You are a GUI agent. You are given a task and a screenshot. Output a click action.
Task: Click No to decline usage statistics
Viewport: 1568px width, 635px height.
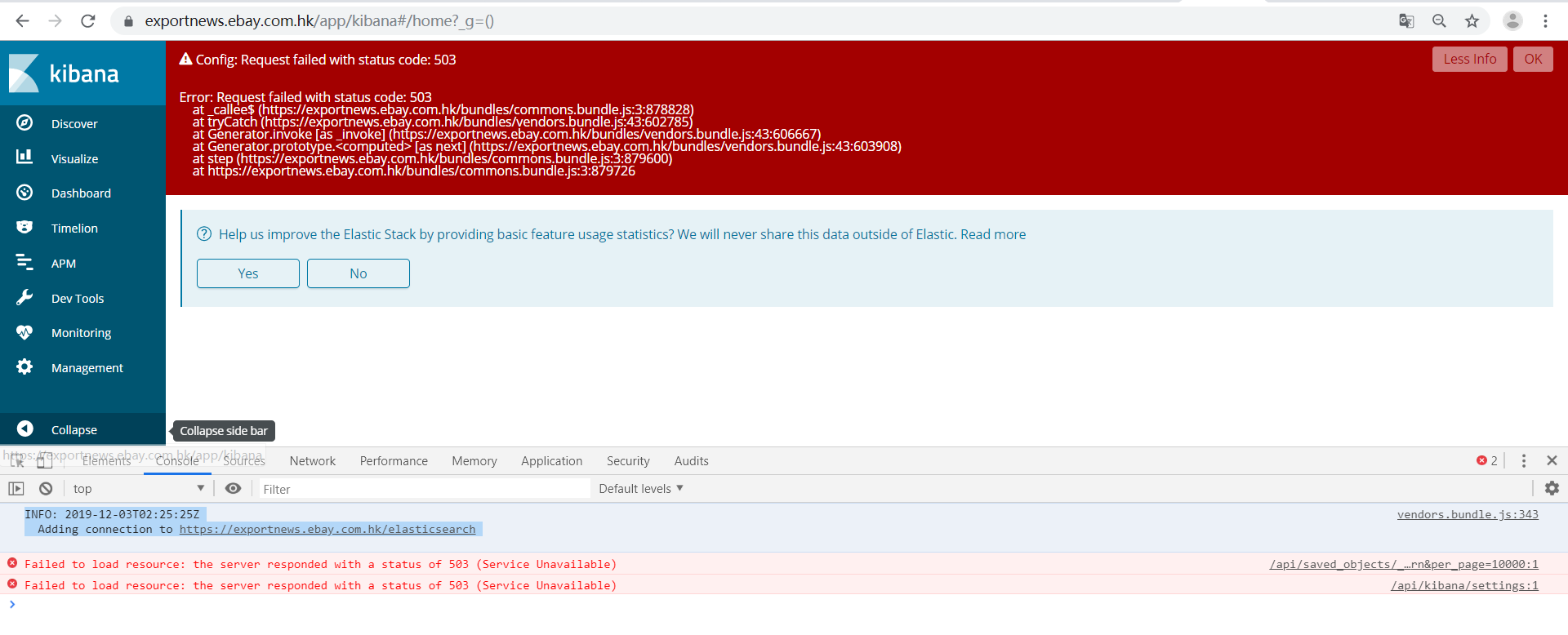tap(359, 273)
